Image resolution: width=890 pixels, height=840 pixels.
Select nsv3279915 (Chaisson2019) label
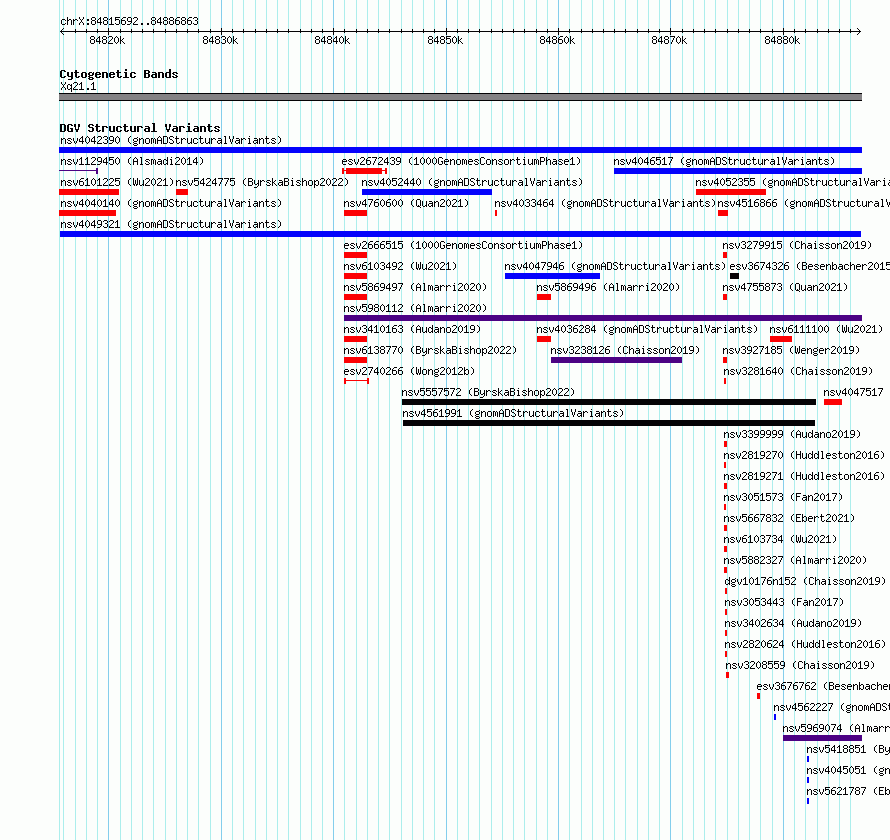point(797,245)
